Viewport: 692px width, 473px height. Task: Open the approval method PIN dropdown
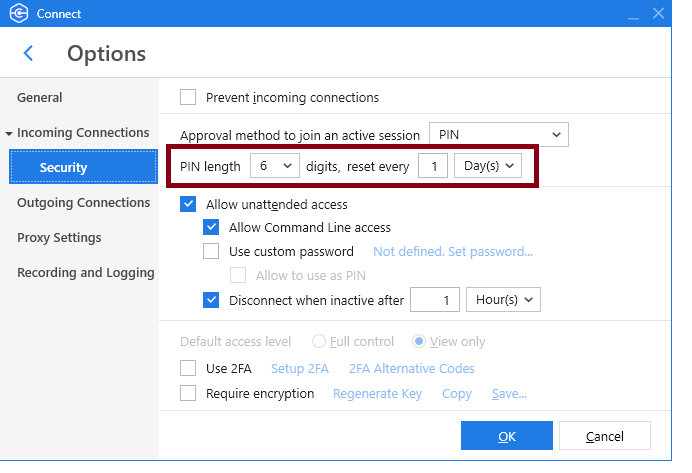[x=498, y=134]
